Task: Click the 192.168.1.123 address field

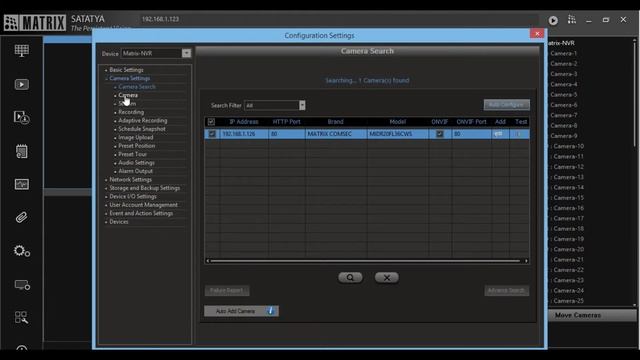Action: (x=160, y=19)
